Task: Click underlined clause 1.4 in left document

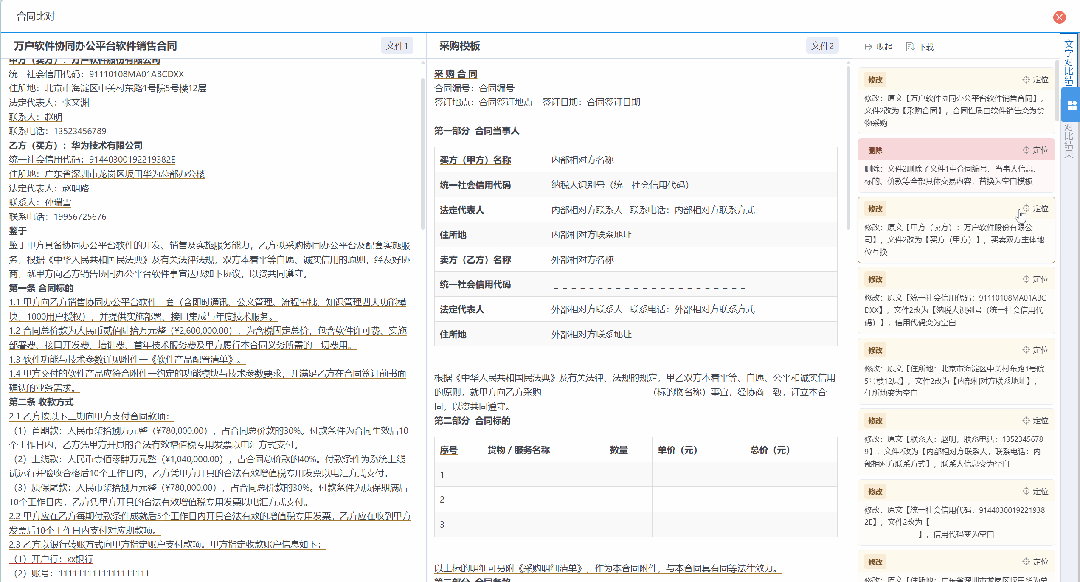Action: [207, 381]
